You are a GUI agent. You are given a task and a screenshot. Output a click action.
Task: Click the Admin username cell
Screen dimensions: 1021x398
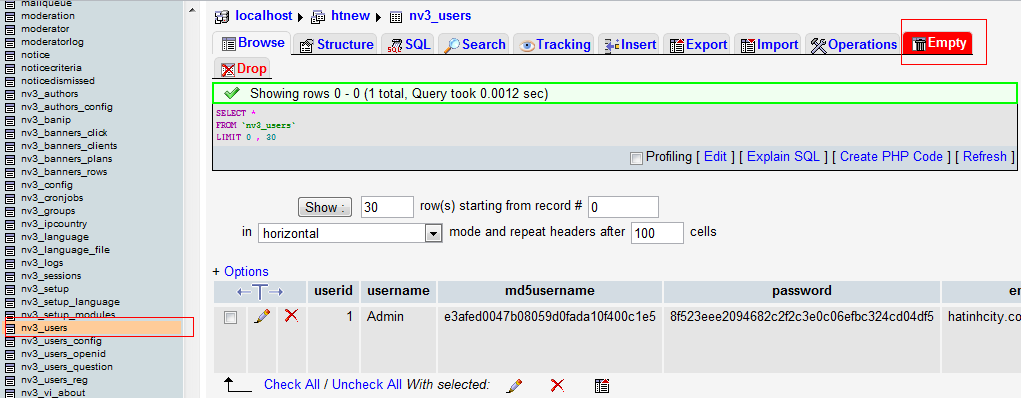point(399,339)
